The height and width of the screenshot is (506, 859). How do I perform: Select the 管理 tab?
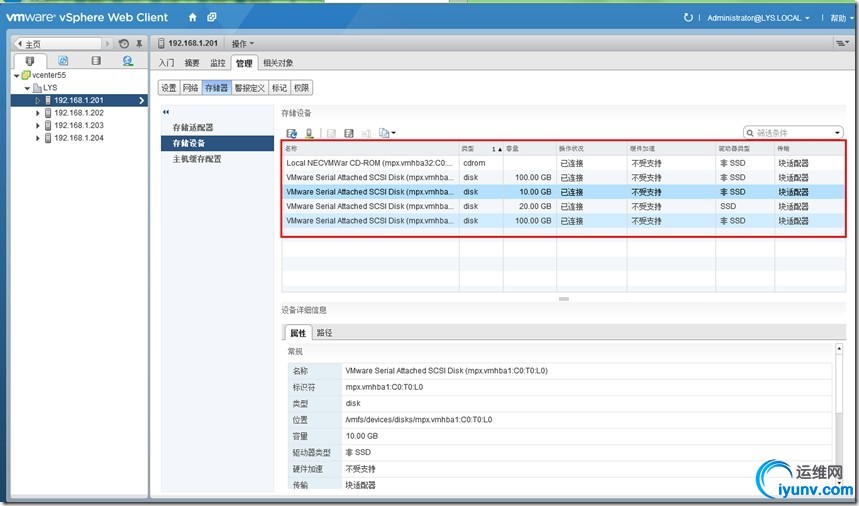(x=244, y=63)
